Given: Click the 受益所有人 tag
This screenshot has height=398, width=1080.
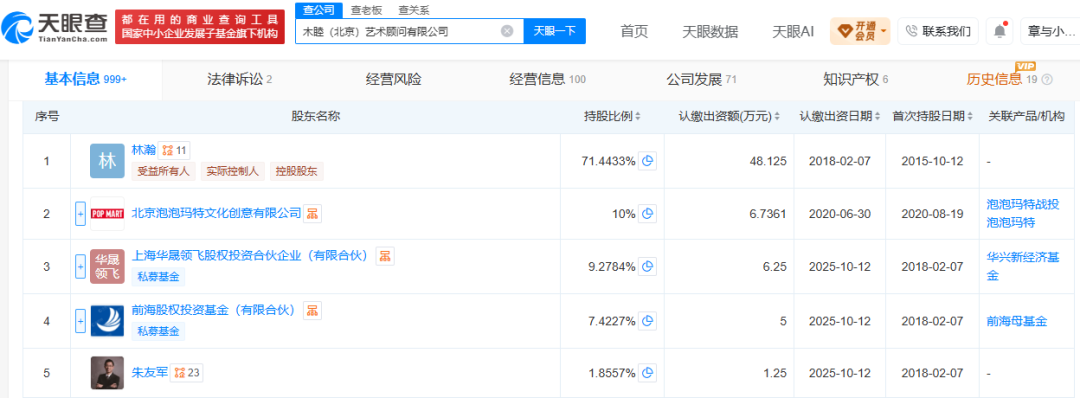Looking at the screenshot, I should pyautogui.click(x=164, y=171).
